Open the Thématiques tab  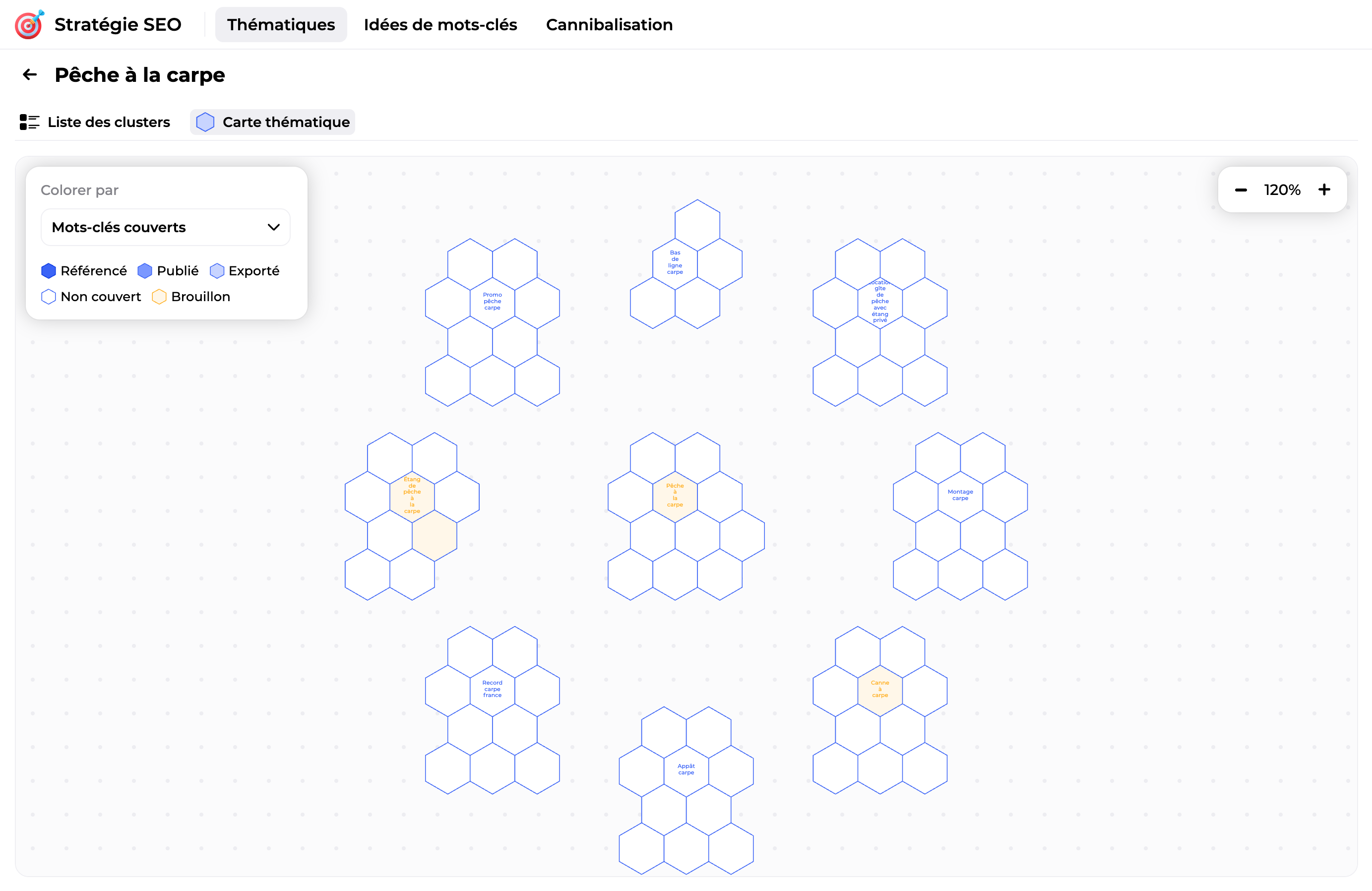pos(281,25)
